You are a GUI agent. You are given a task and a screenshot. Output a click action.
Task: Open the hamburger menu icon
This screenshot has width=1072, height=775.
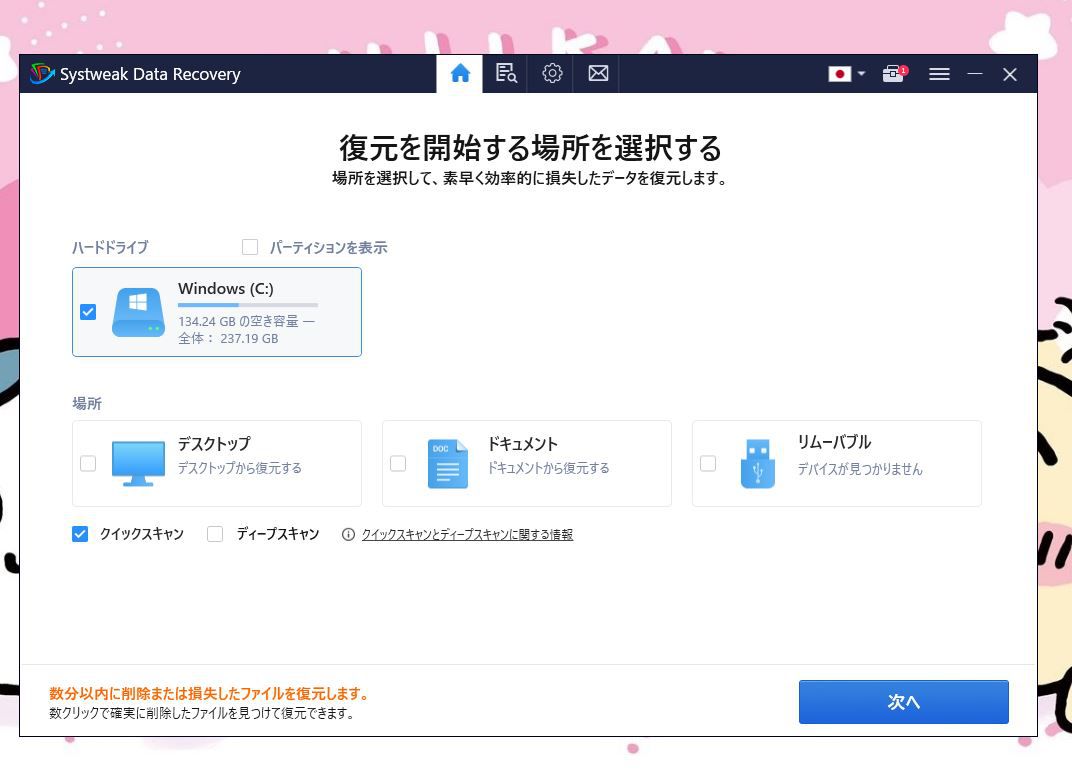tap(939, 74)
